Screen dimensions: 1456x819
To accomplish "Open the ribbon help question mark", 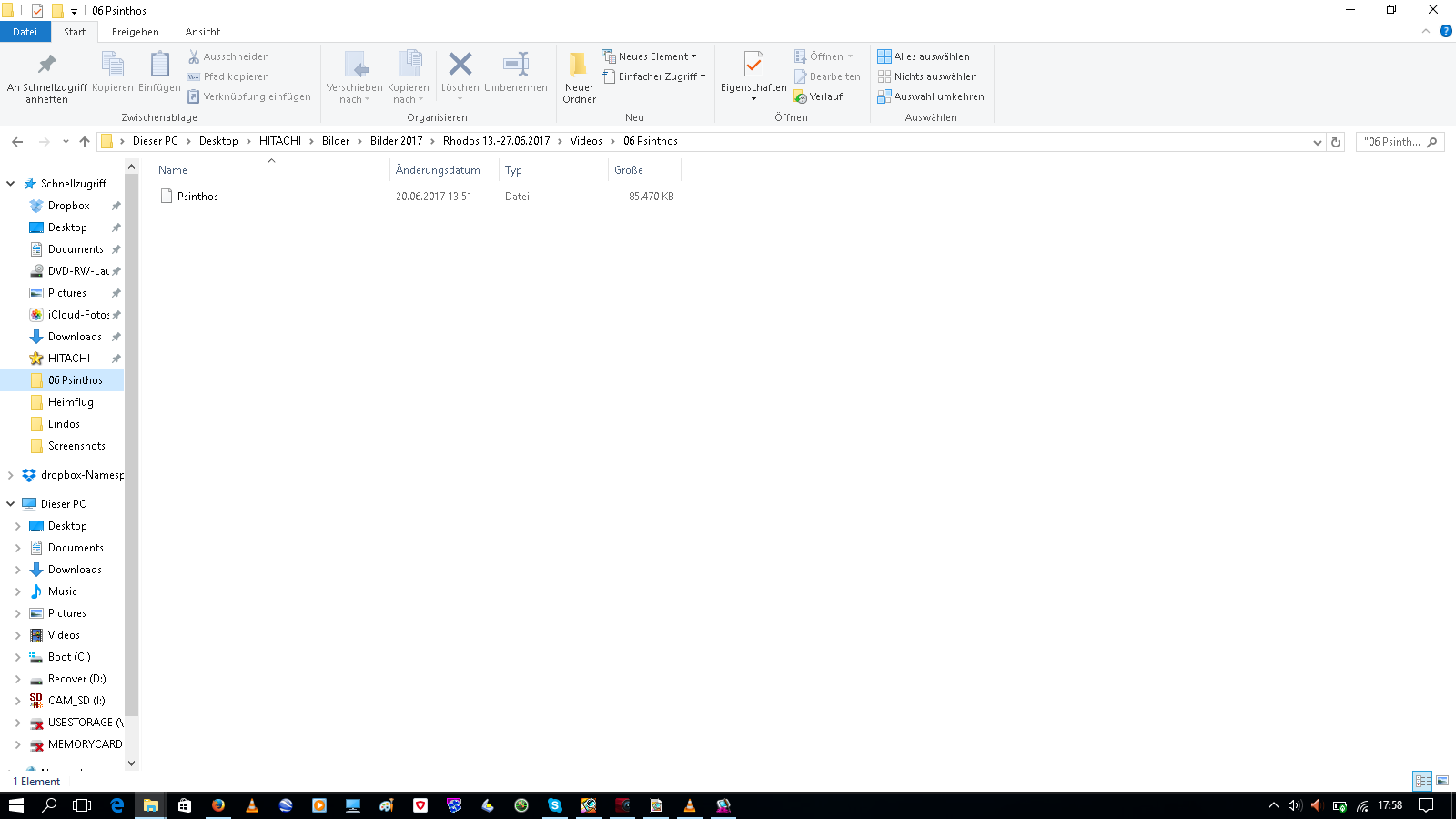I will (x=1446, y=31).
